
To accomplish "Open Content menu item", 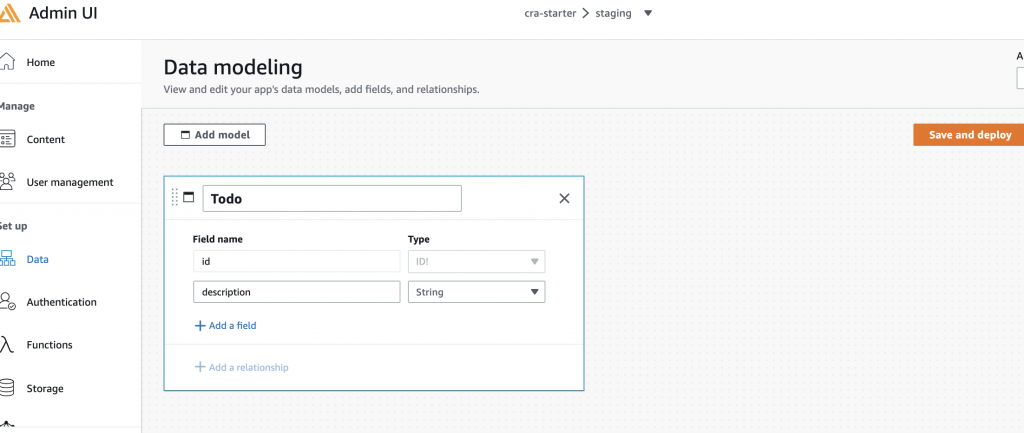I will pos(46,139).
